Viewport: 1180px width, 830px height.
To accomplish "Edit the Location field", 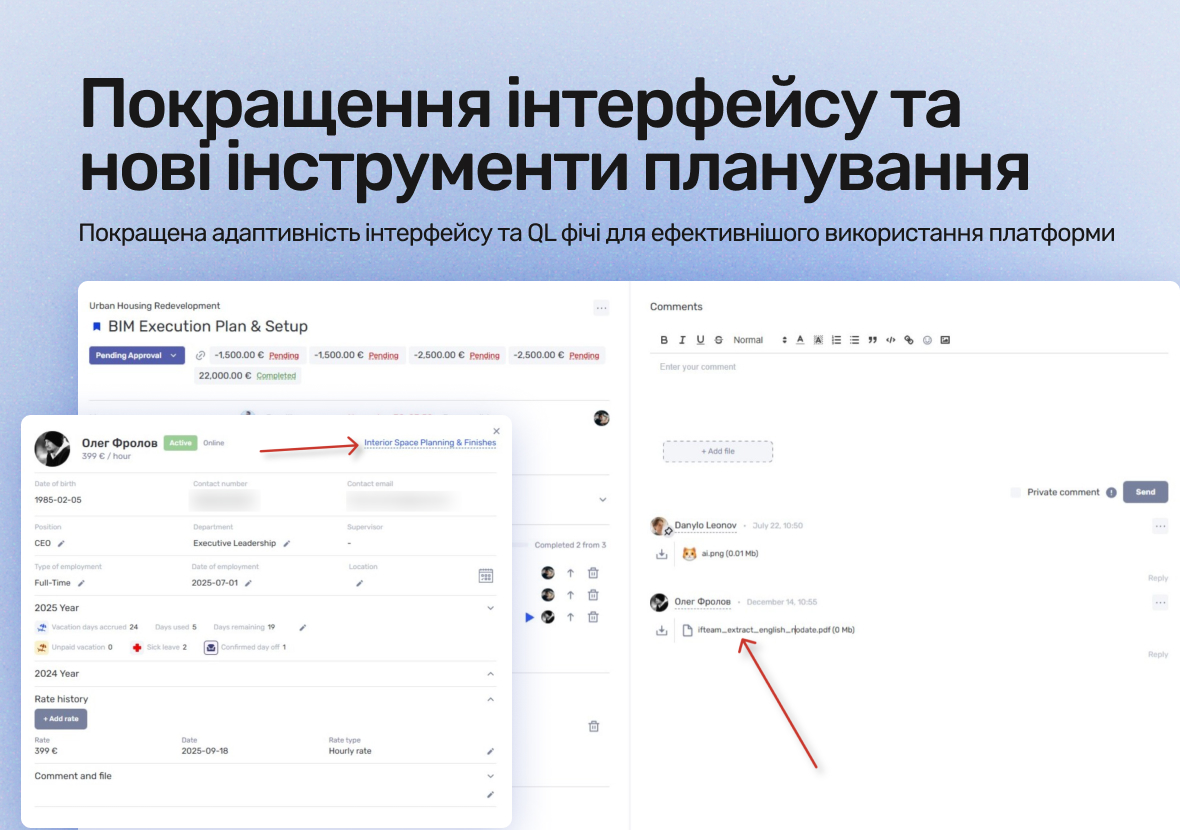I will point(360,583).
